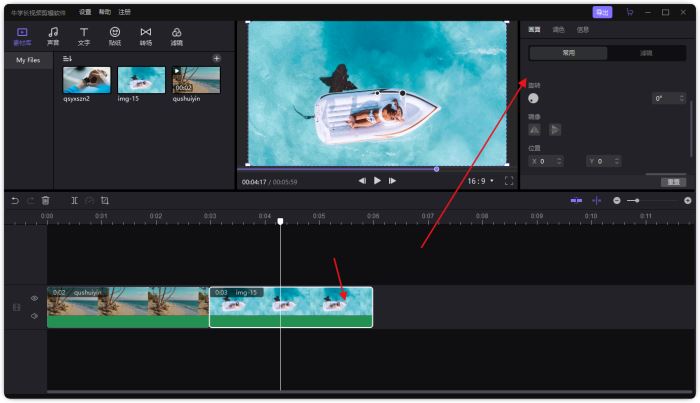Open the shopping cart icon
This screenshot has height=403, width=700.
[x=629, y=12]
